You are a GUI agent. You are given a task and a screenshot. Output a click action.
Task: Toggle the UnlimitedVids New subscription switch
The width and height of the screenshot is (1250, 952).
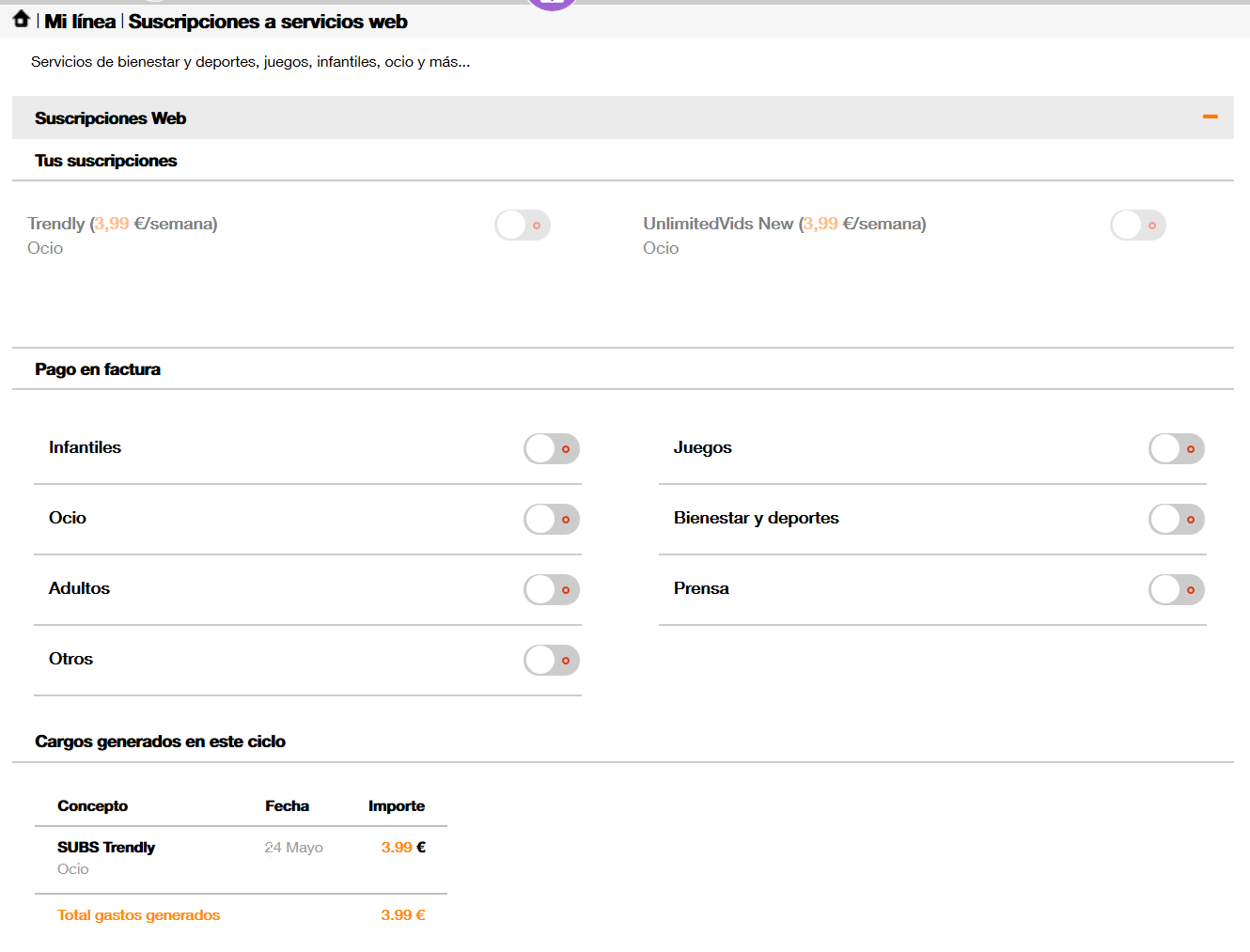tap(1138, 226)
